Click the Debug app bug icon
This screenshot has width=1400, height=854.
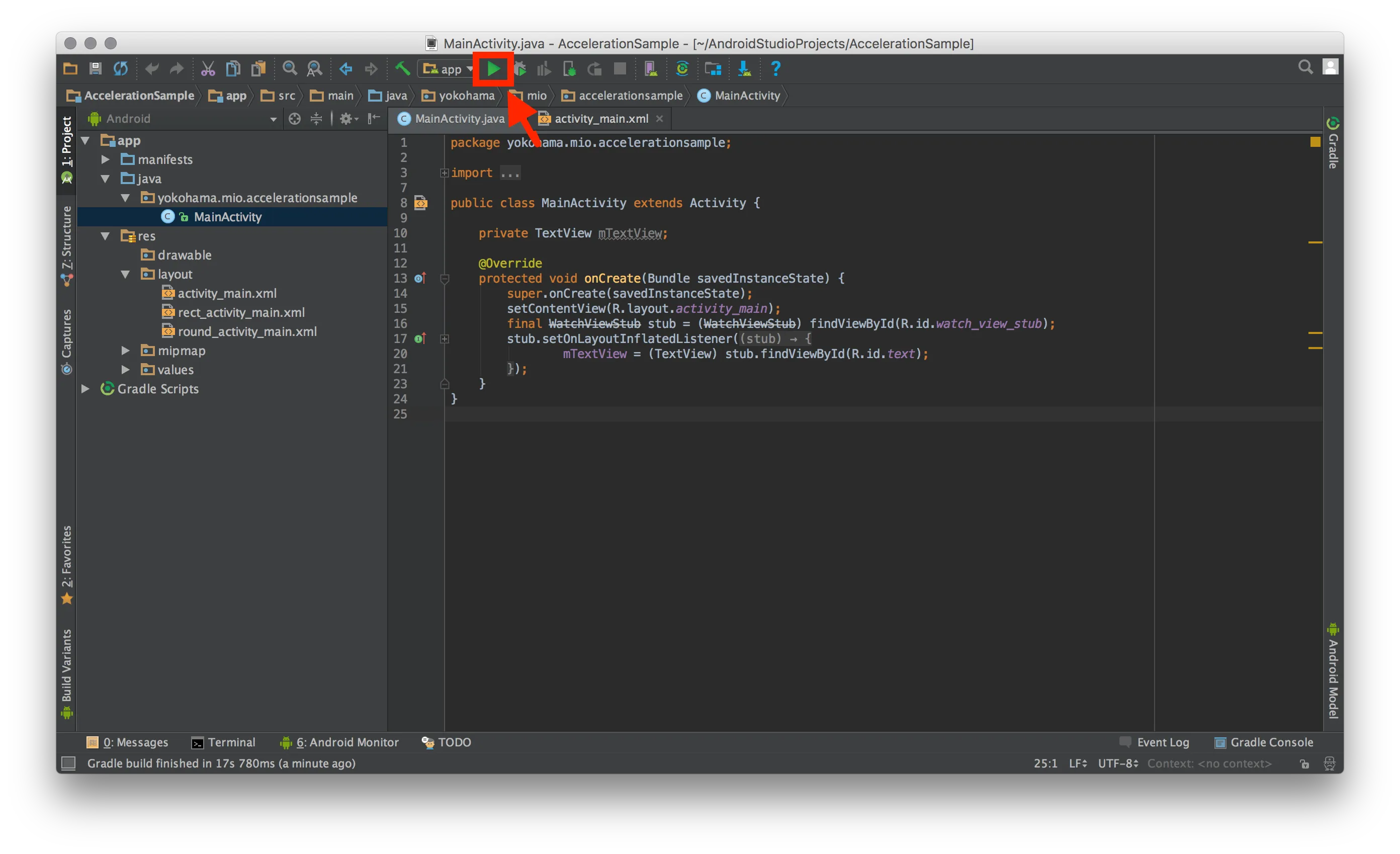point(520,69)
